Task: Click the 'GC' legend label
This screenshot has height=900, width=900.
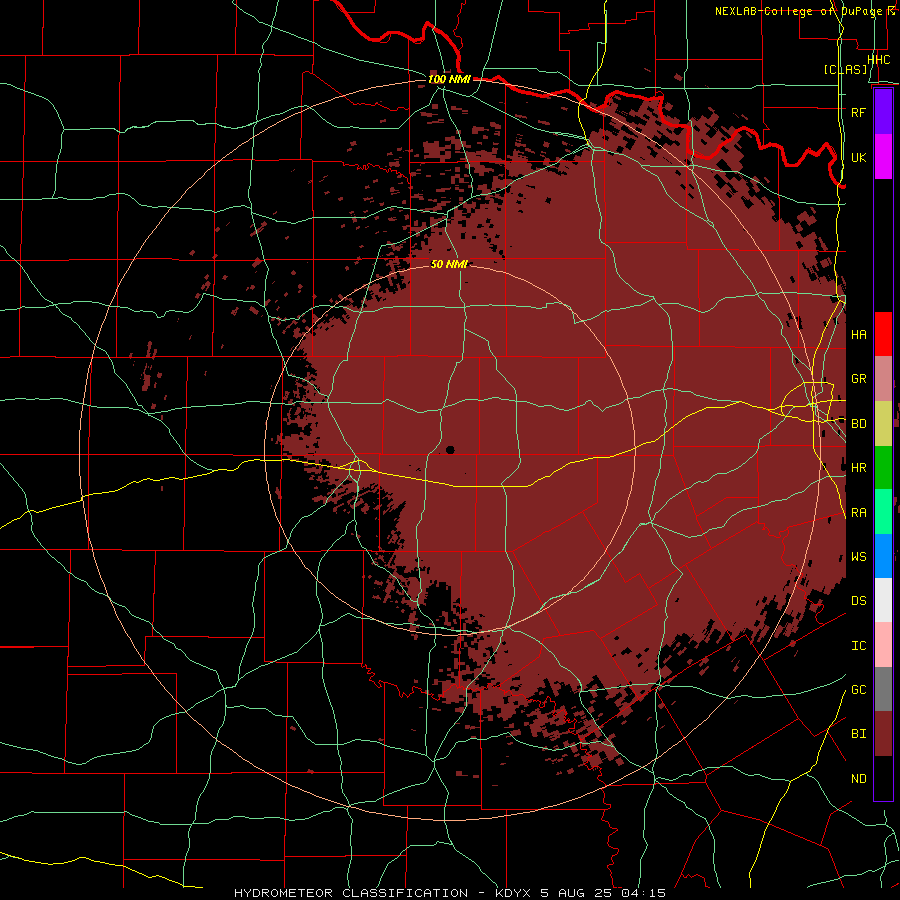Action: tap(858, 690)
